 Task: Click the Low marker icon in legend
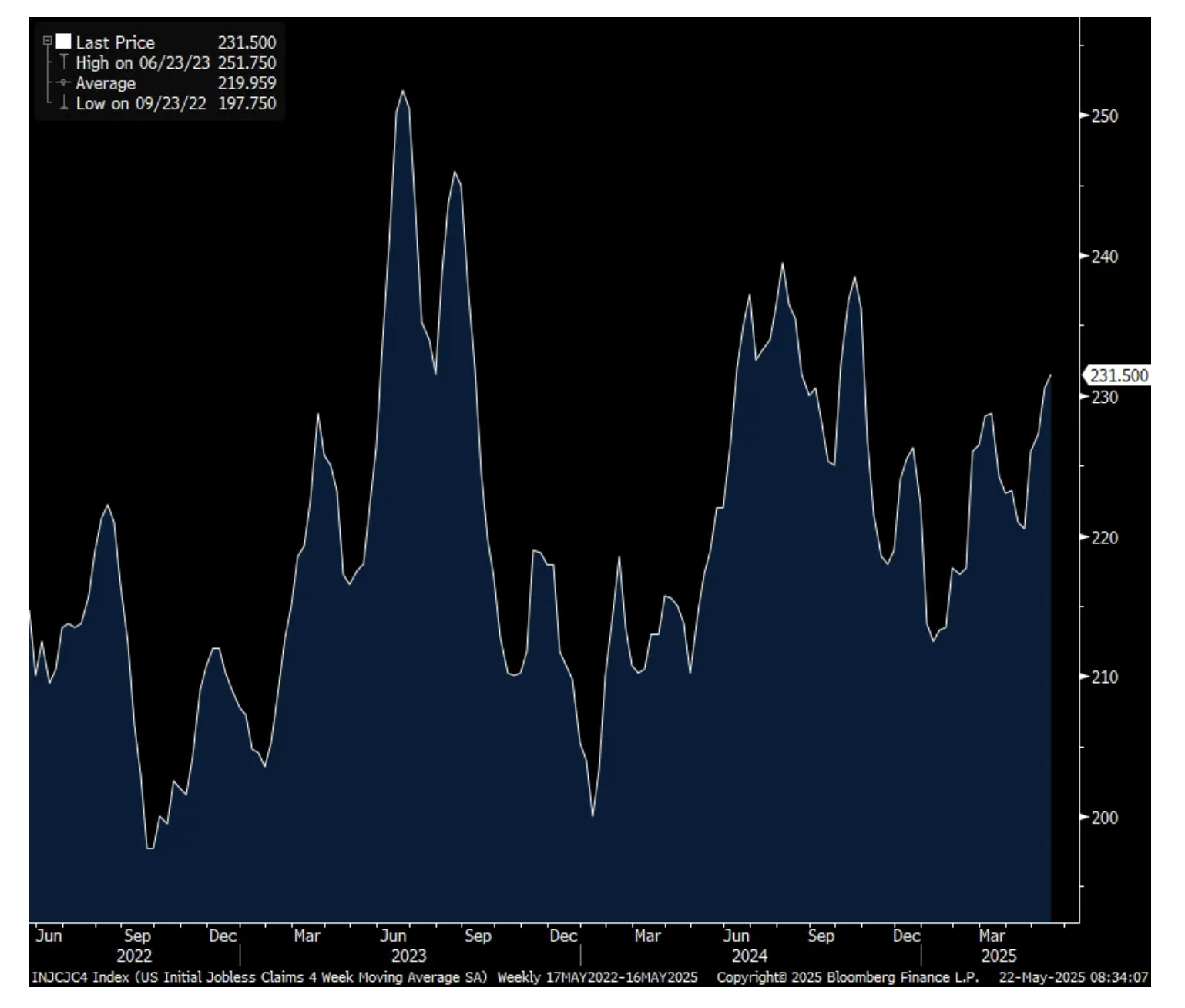click(x=63, y=103)
